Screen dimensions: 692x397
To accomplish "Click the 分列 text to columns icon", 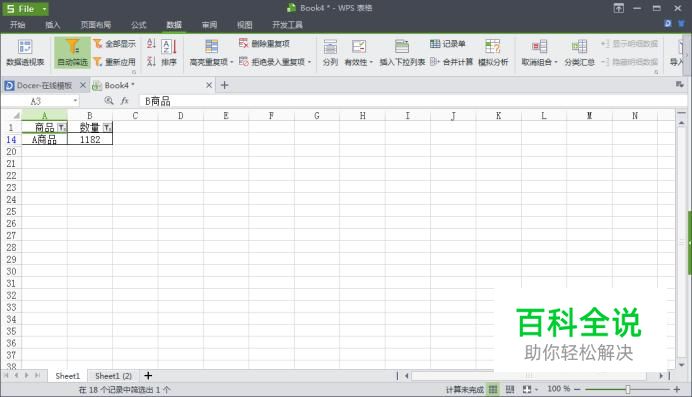I will pos(330,53).
